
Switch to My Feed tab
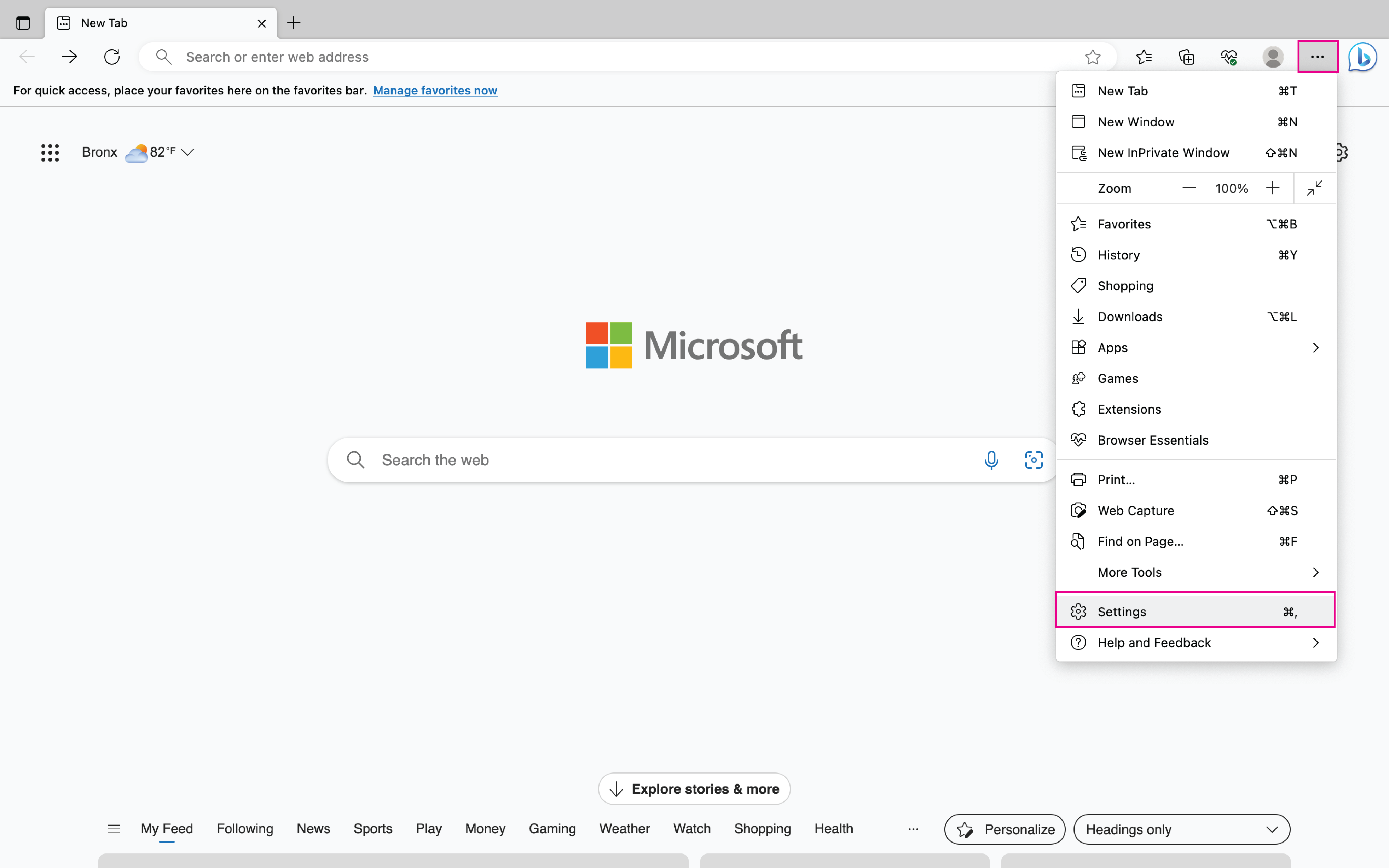pos(167,828)
